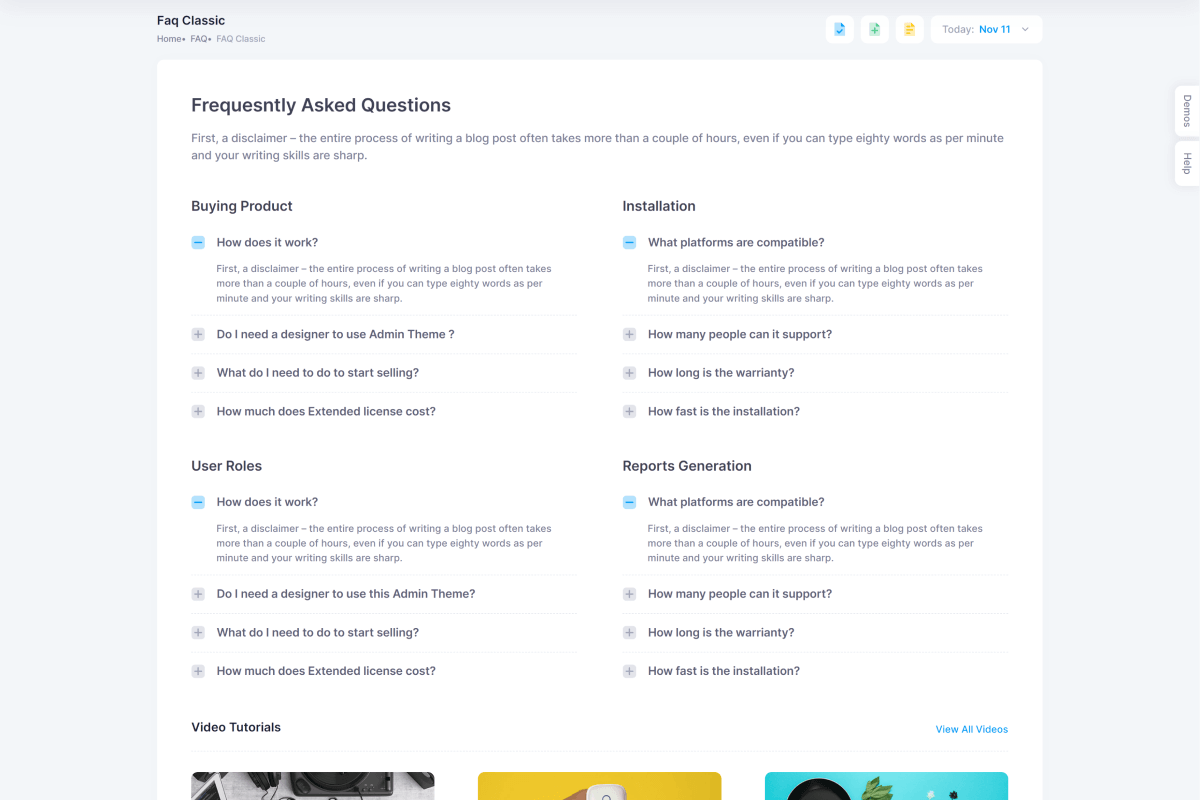This screenshot has height=800, width=1200.
Task: Click plus icon beside 'How many people can it support?' in Installation
Action: [x=629, y=335]
